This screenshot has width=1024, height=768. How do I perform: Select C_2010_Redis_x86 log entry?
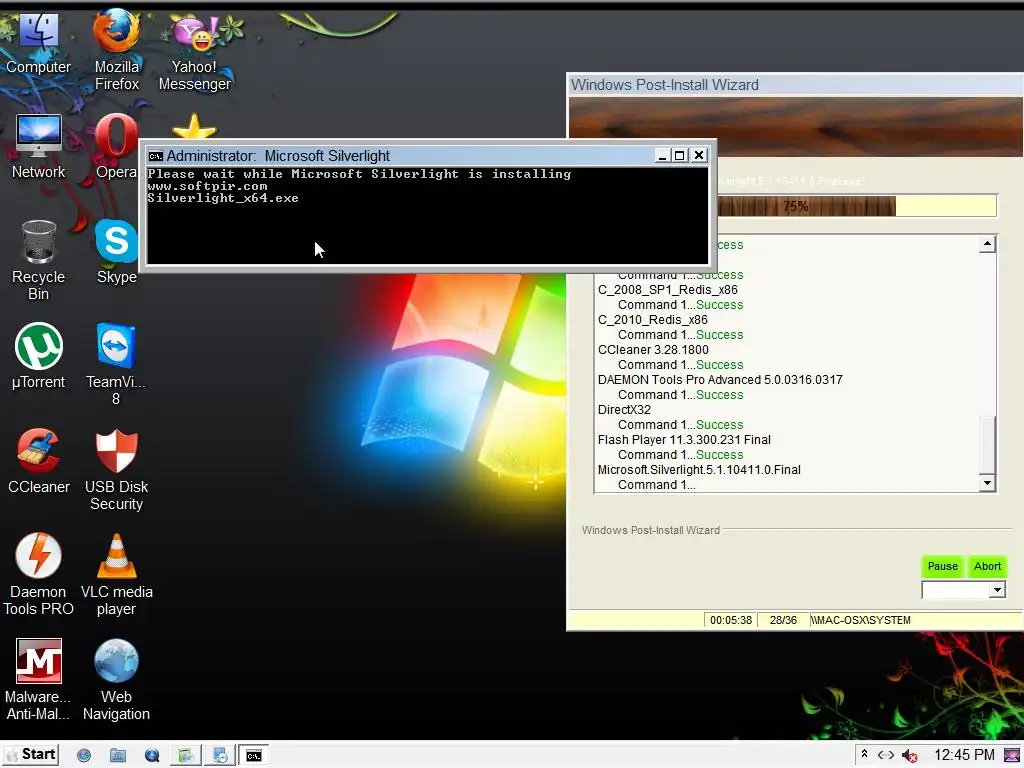click(652, 319)
